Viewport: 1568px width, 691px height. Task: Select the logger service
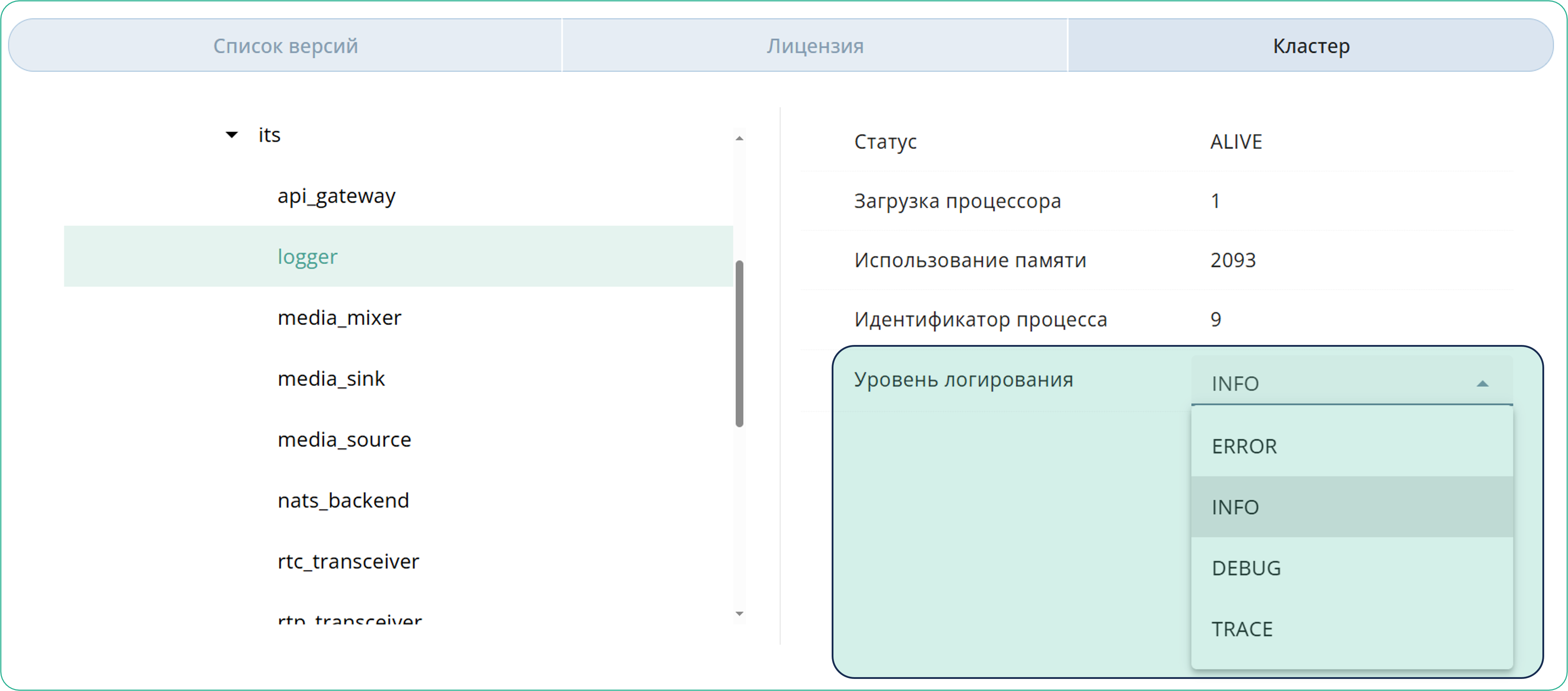pyautogui.click(x=307, y=256)
